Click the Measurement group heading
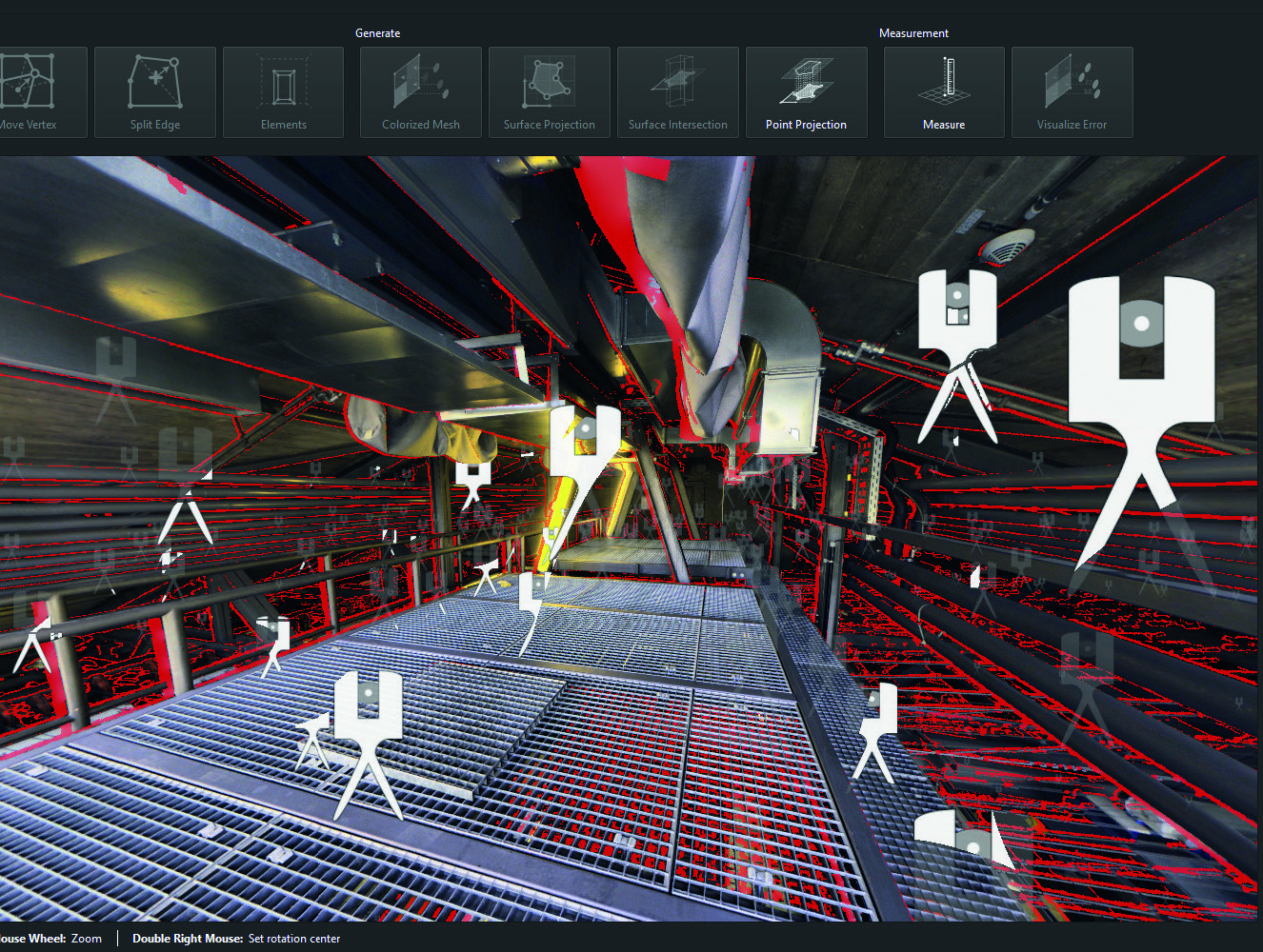 (913, 32)
